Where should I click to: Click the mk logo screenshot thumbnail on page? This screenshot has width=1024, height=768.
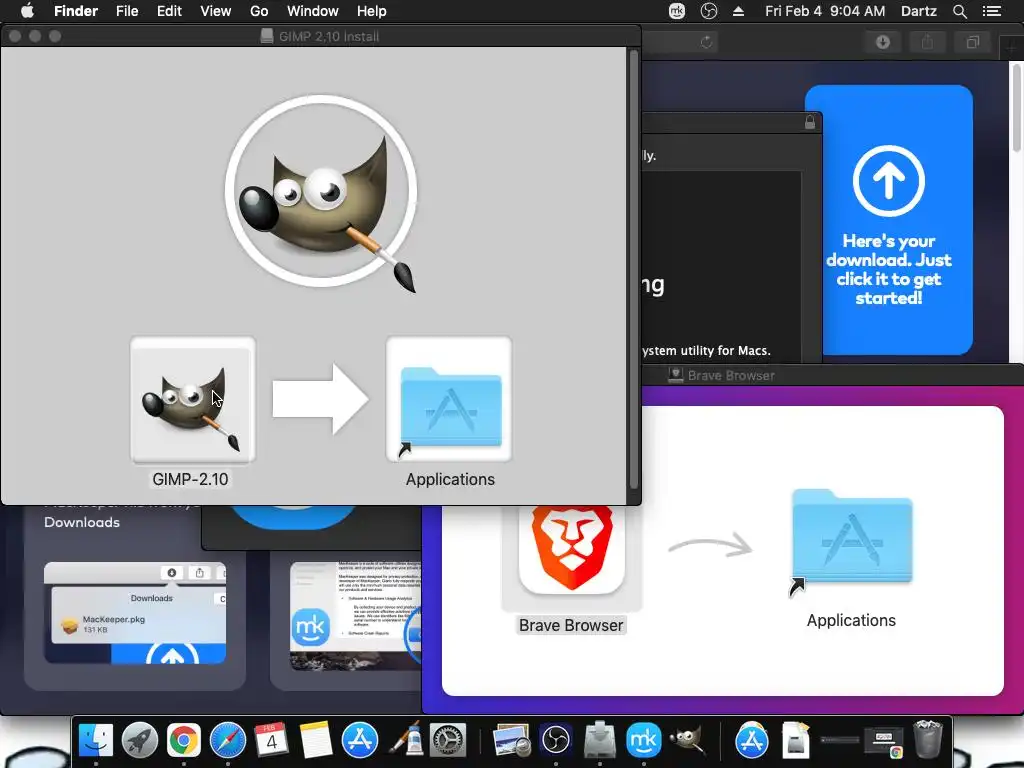(355, 616)
